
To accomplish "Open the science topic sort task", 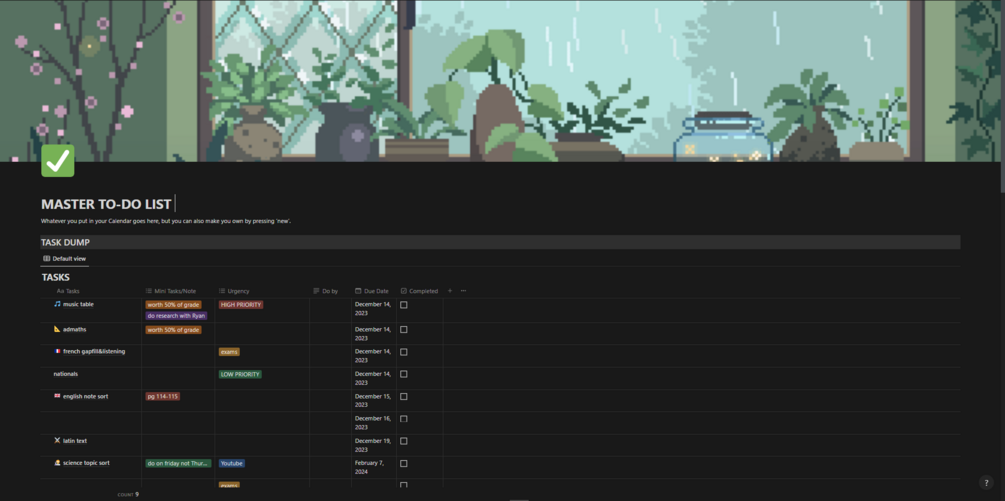I will 86,463.
